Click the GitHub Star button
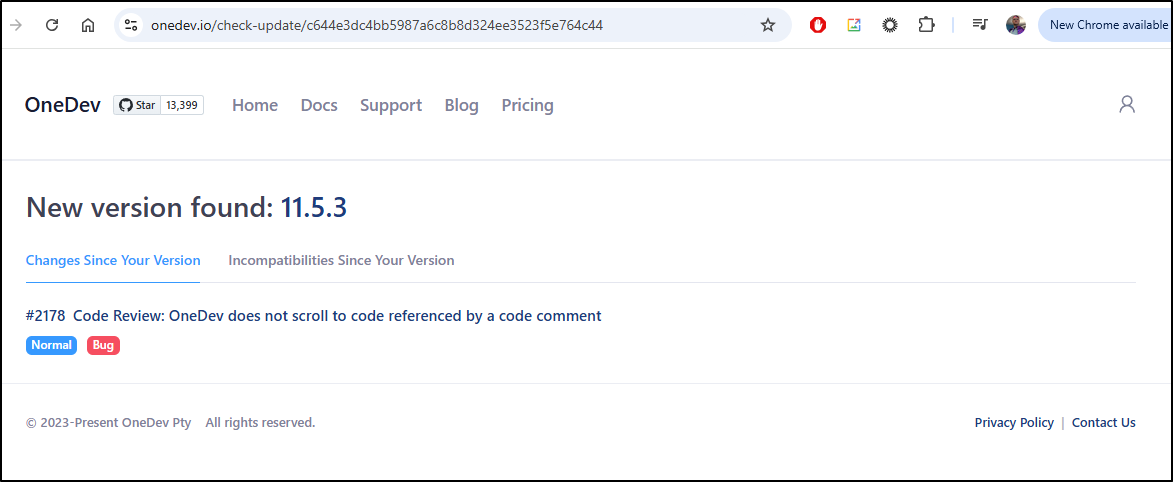The height and width of the screenshot is (482, 1173). coord(137,105)
